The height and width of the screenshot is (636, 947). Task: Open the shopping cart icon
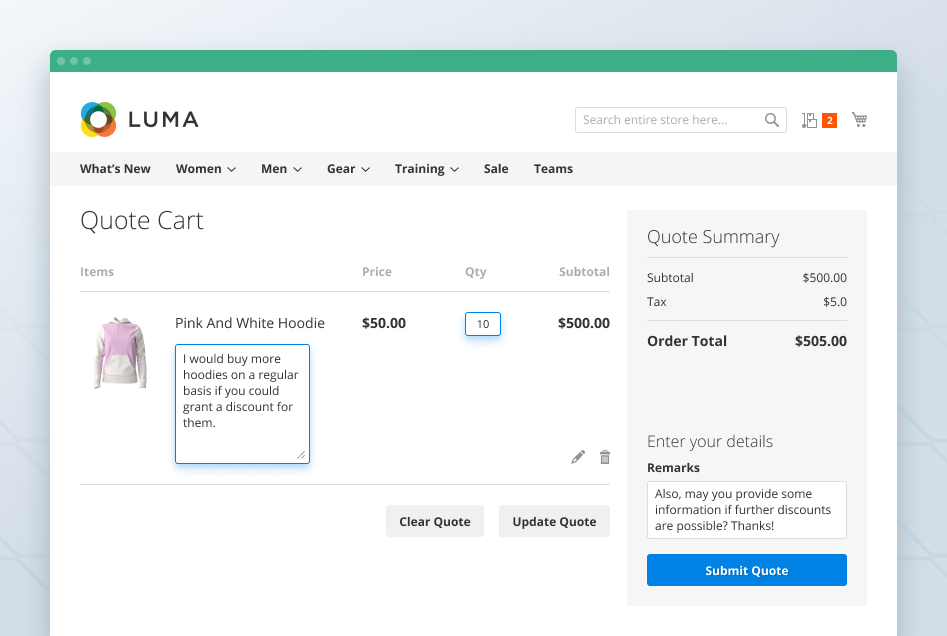coord(859,120)
